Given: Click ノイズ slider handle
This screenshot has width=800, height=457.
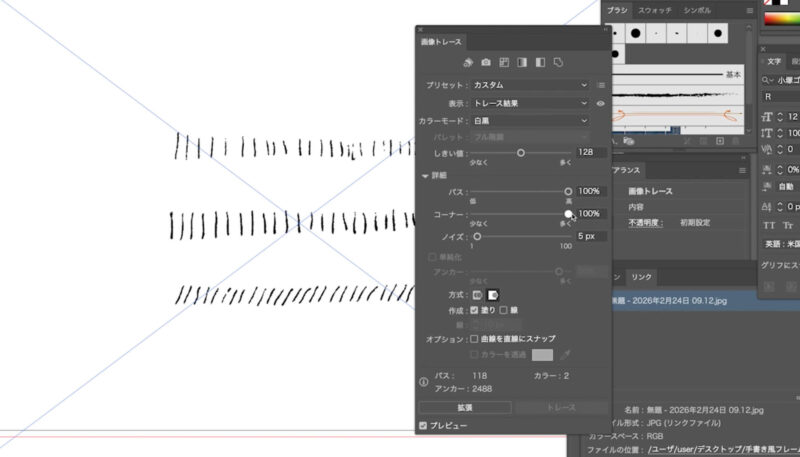Looking at the screenshot, I should [477, 236].
